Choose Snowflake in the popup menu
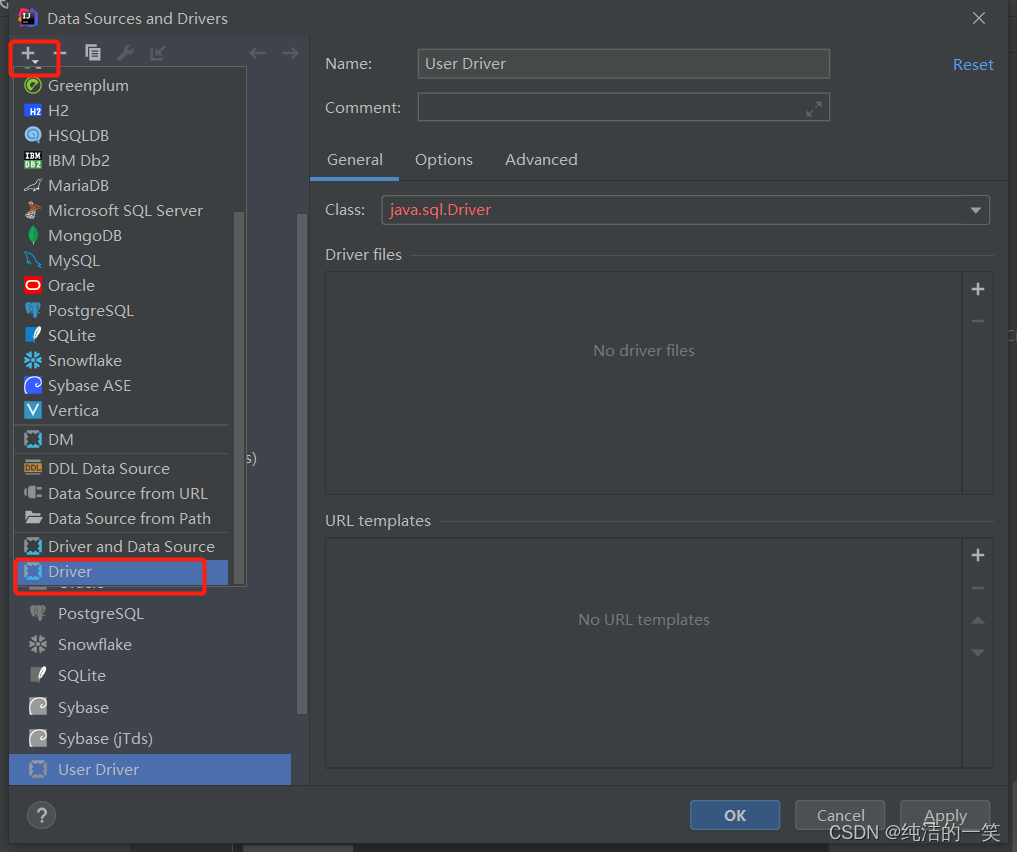This screenshot has height=852, width=1017. coord(121,361)
